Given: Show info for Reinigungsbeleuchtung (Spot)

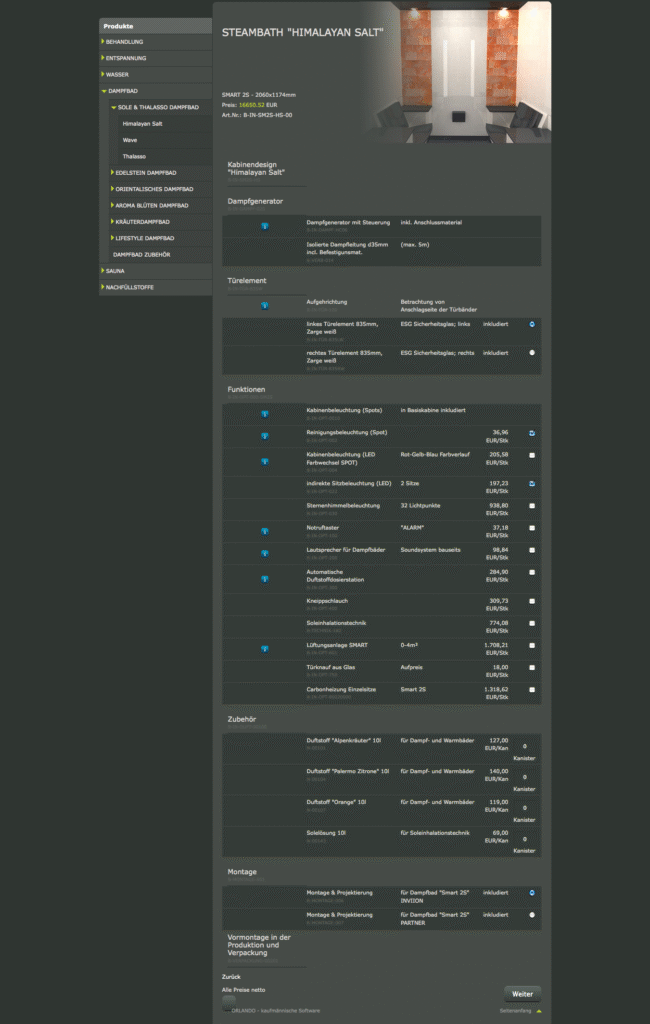Looking at the screenshot, I should tap(265, 436).
